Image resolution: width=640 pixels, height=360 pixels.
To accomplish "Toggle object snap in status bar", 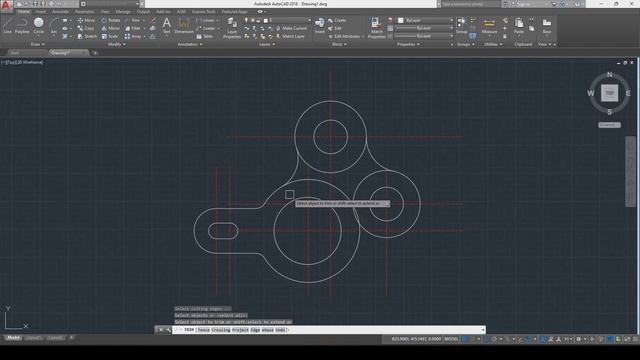I will [528, 339].
